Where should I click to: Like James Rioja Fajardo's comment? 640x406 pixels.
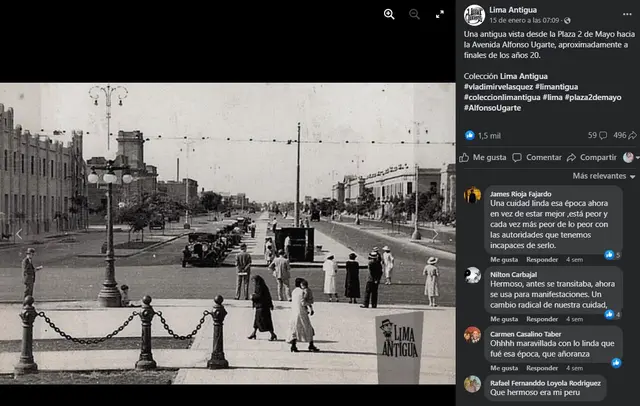click(503, 258)
